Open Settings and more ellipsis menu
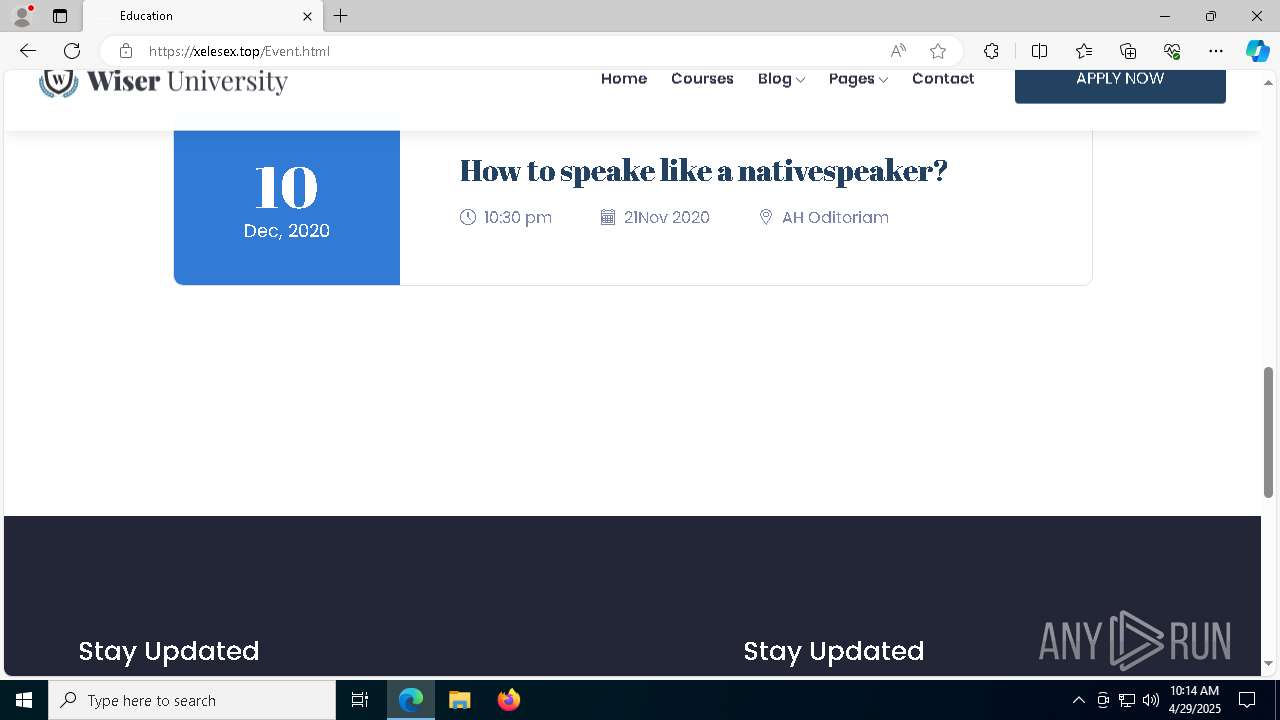Image resolution: width=1280 pixels, height=720 pixels. coord(1216,51)
